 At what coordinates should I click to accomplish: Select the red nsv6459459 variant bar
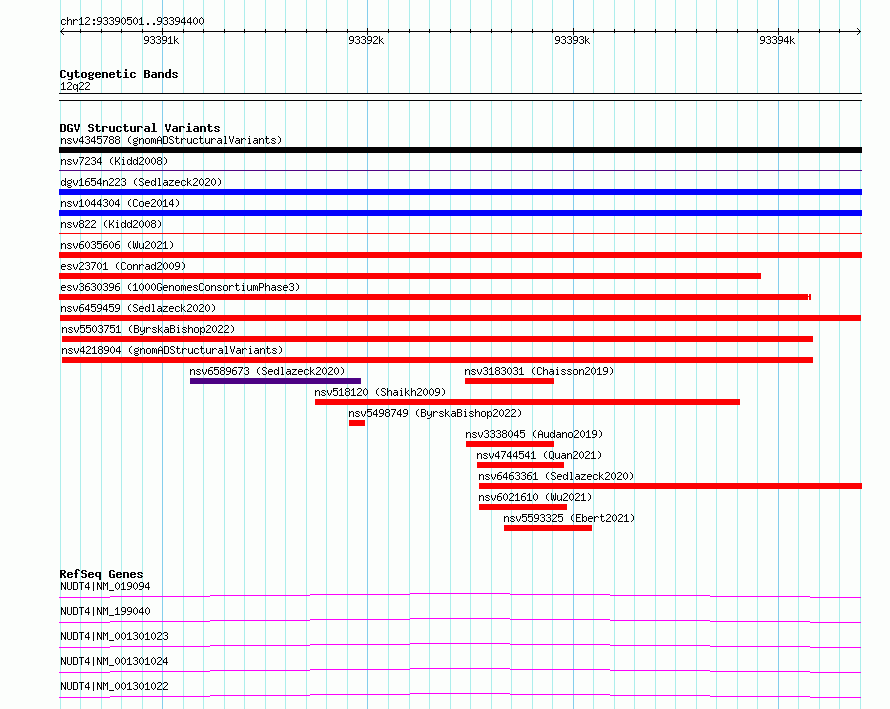(x=460, y=318)
